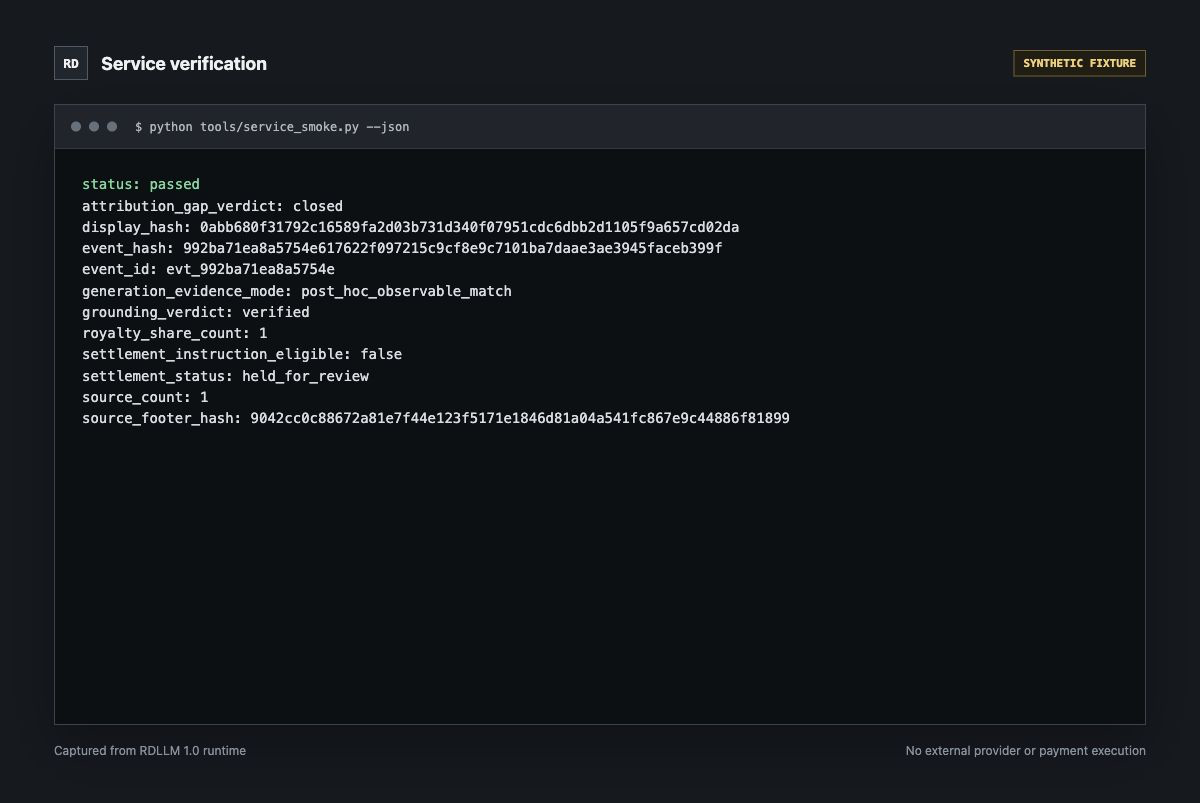Viewport: 1200px width, 803px height.
Task: Click the generation_evidence_mode line
Action: [297, 291]
